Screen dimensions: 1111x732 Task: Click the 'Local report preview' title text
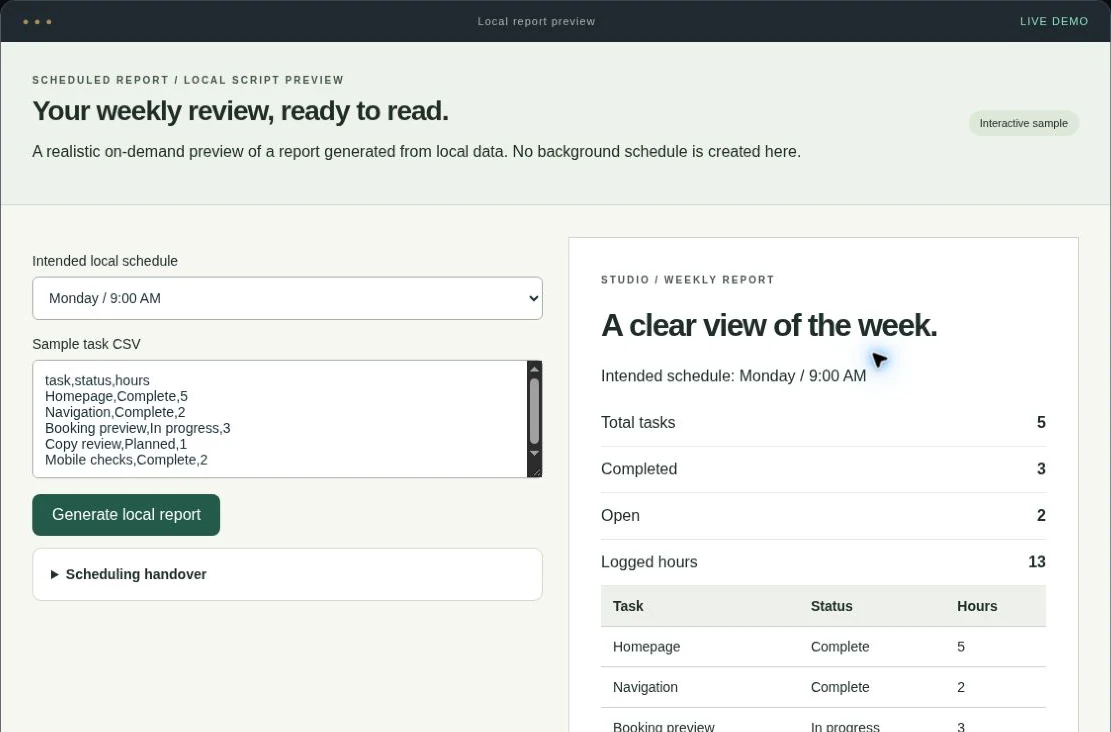pos(536,21)
